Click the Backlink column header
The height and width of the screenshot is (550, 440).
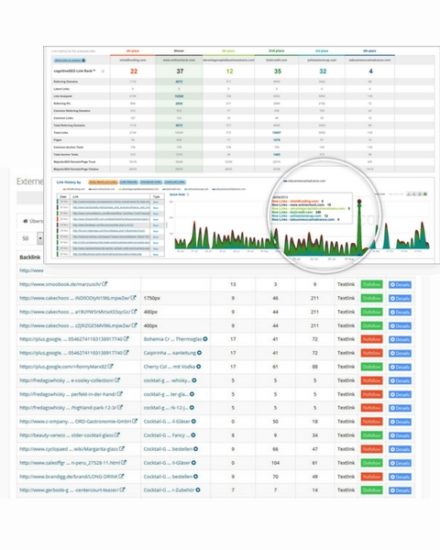click(30, 257)
